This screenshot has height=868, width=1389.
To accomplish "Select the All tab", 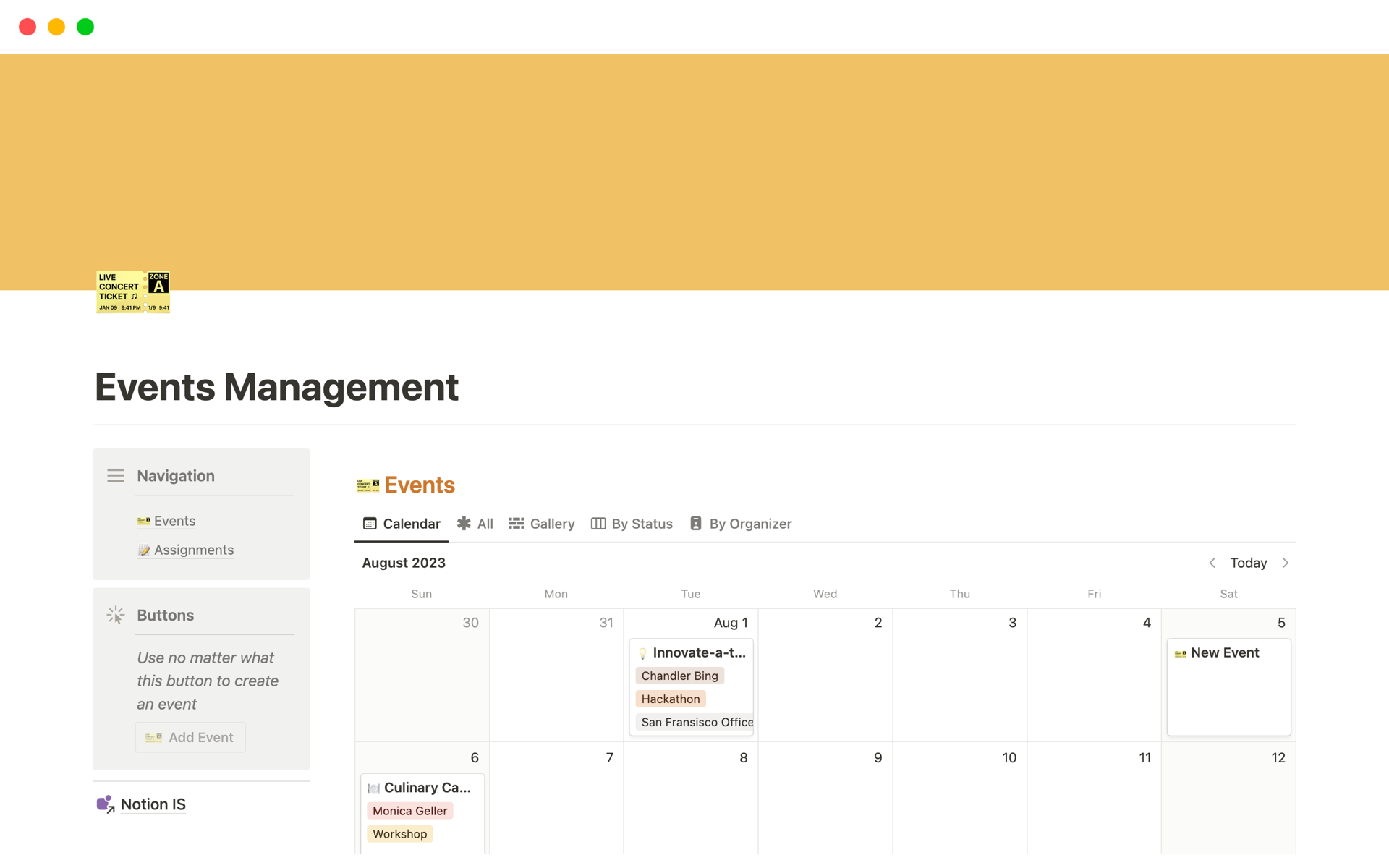I will tap(476, 523).
